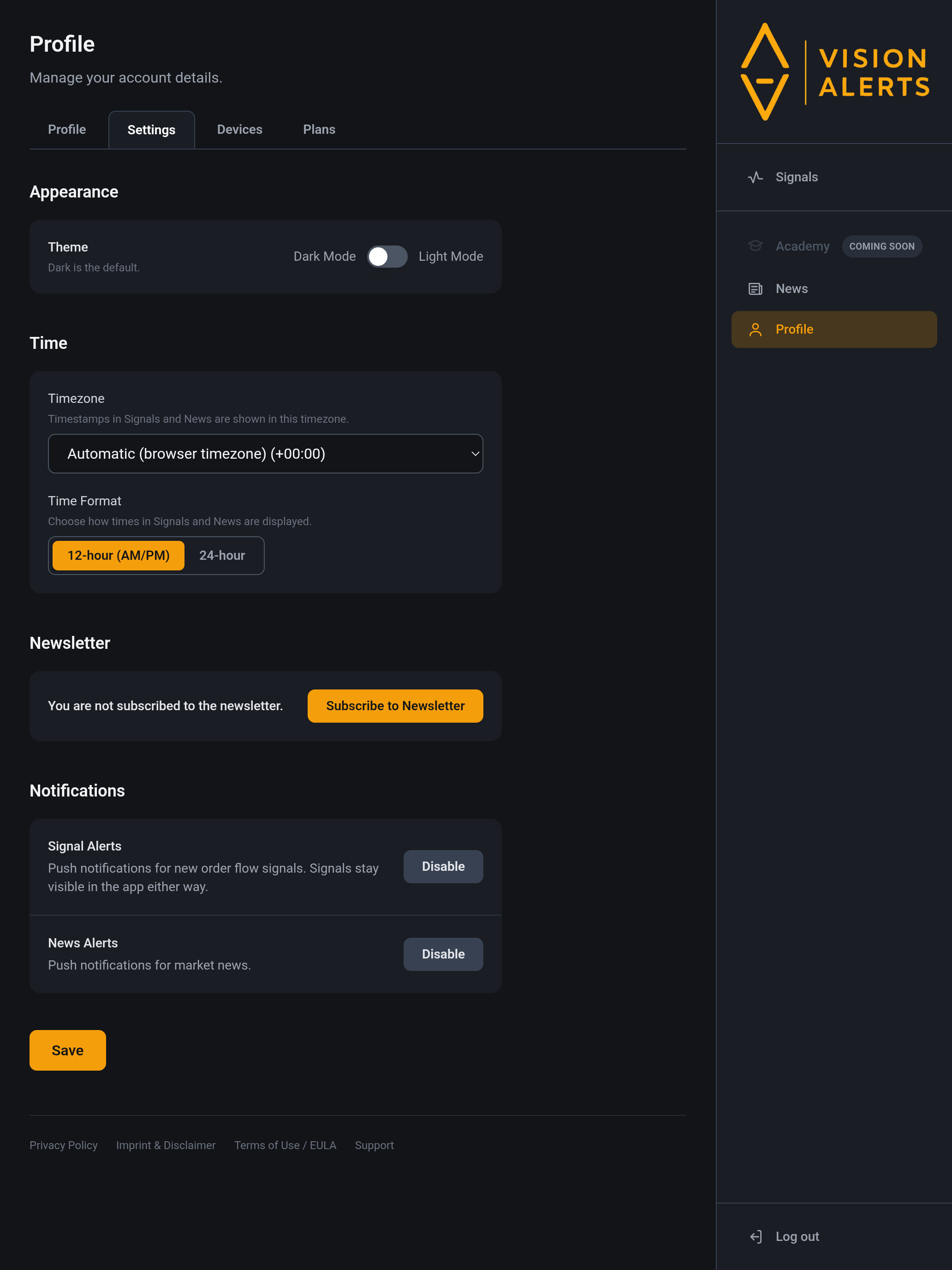Click 'Manage your account details.' subtitle
The image size is (952, 1270).
click(x=125, y=78)
